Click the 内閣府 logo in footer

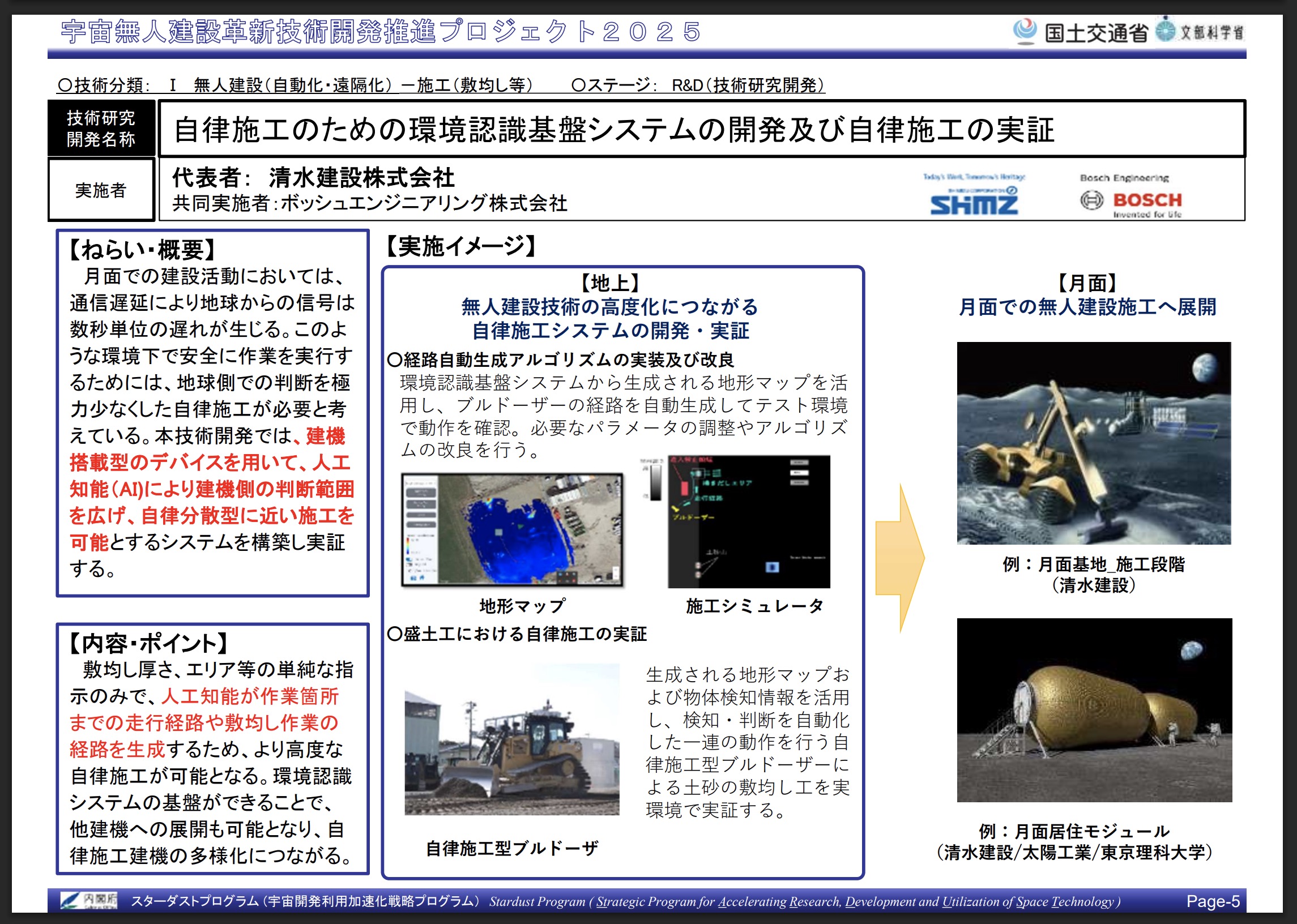(89, 901)
